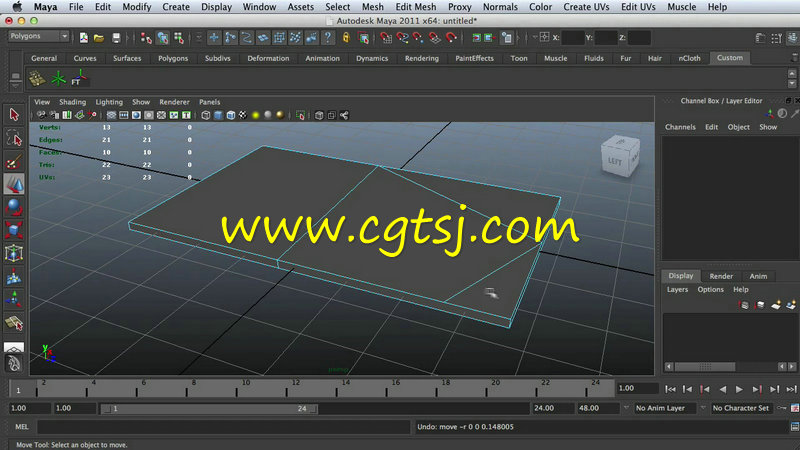Screen dimensions: 800x450
Task: Toggle wireframe display cube in viewport
Action: click(x=206, y=115)
